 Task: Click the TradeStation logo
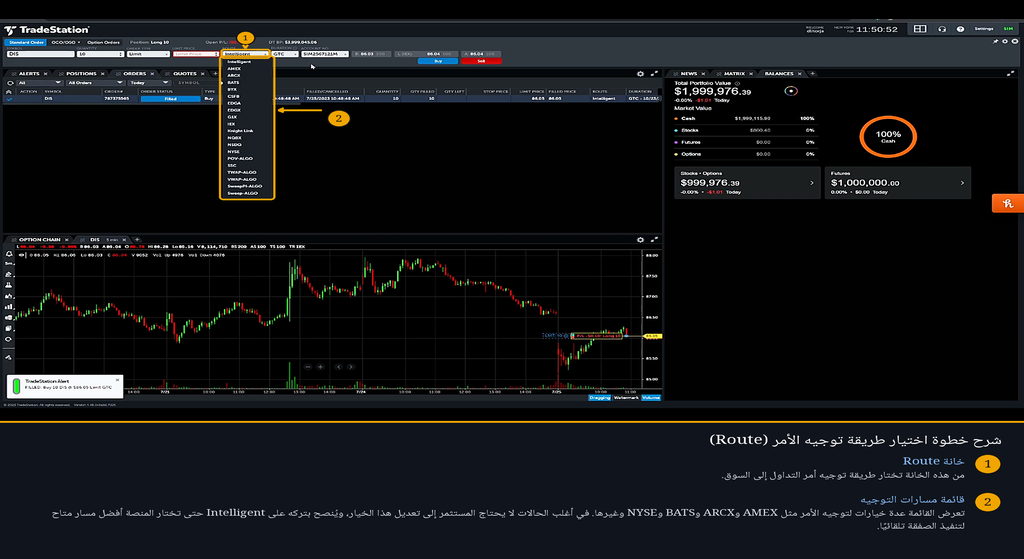(x=46, y=29)
